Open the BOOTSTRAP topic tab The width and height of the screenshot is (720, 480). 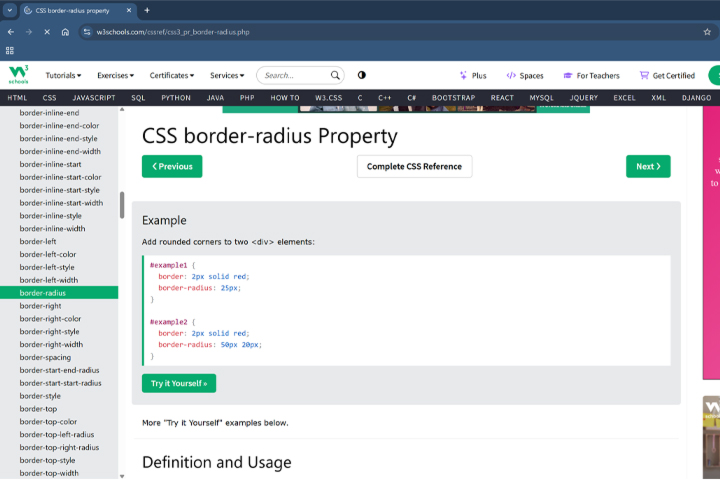[453, 98]
